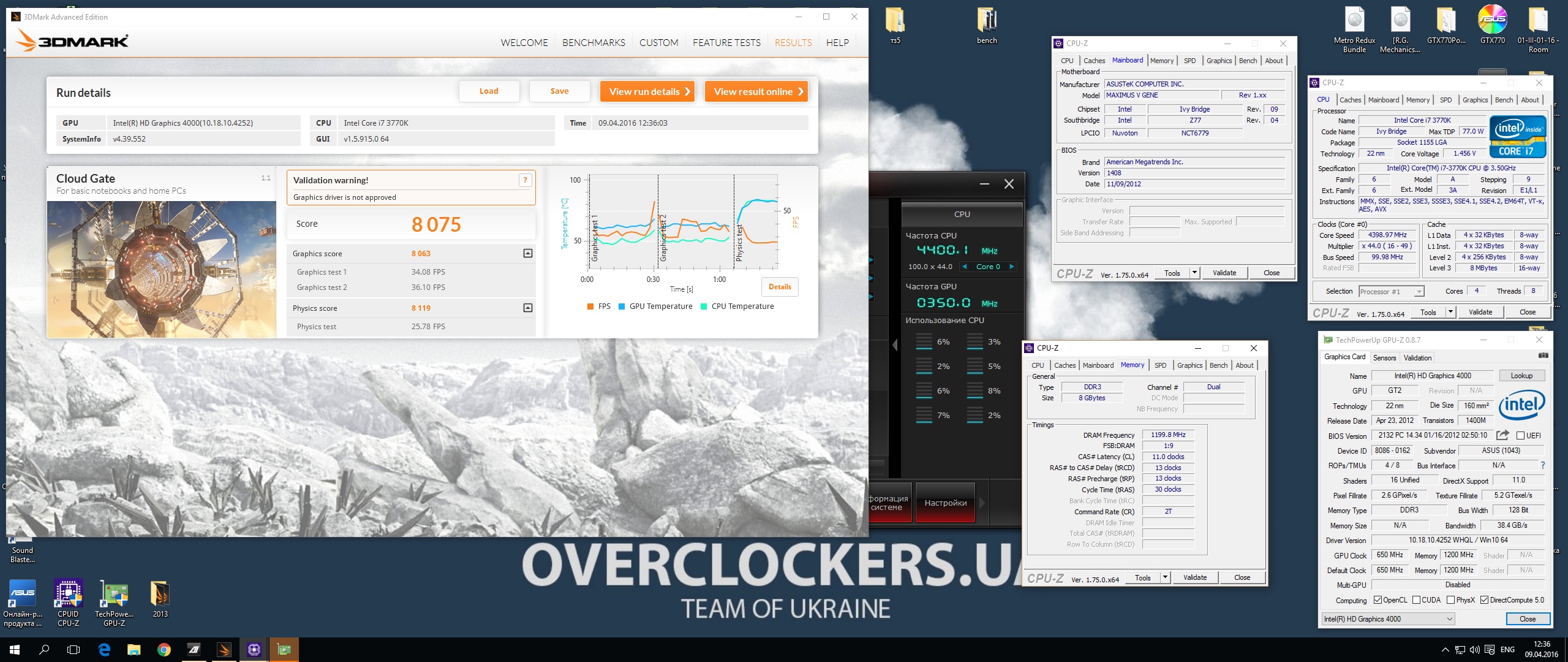Click Lookup button in GPU-Z
The width and height of the screenshot is (1568, 662).
click(1521, 376)
